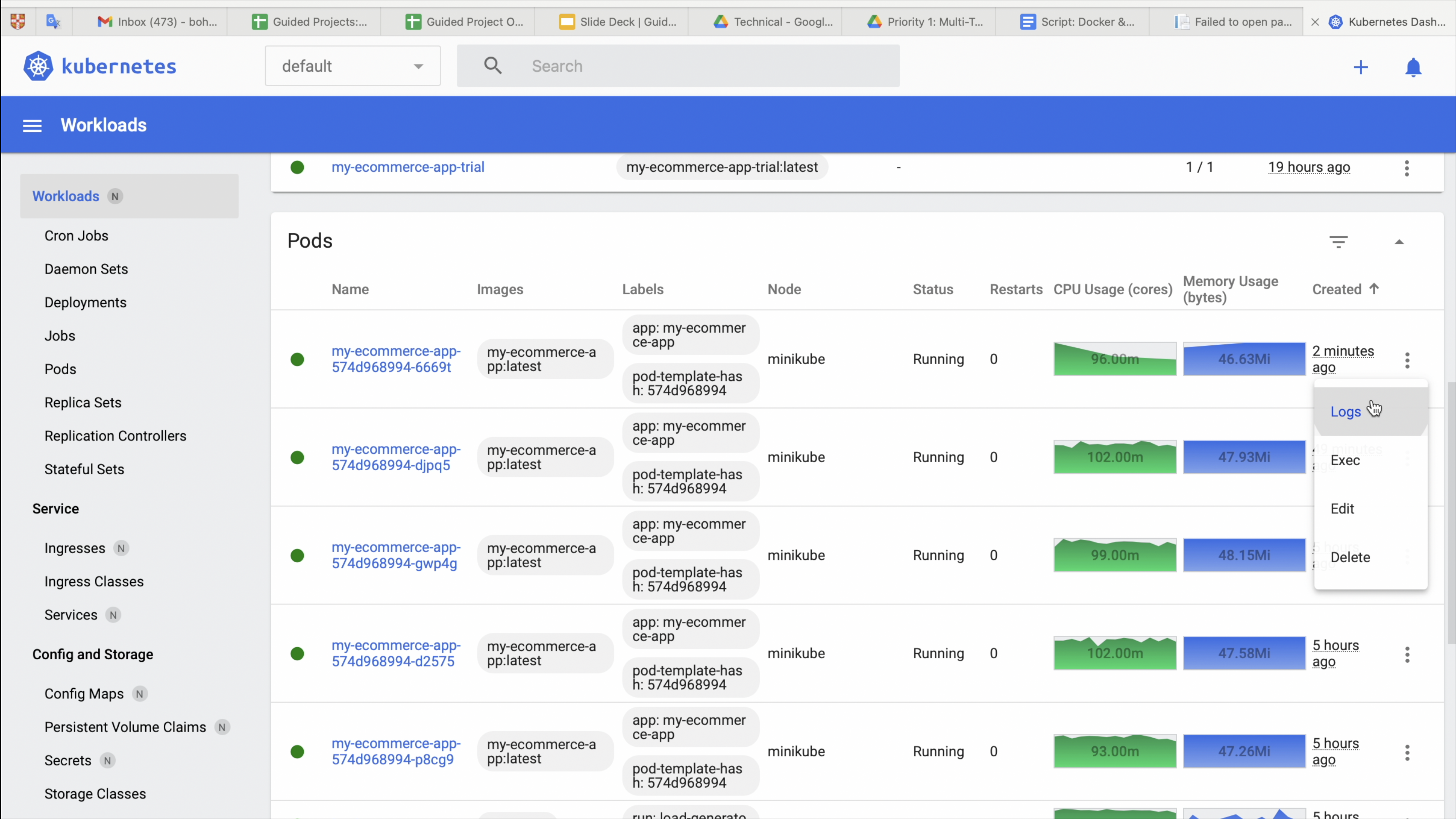This screenshot has width=1456, height=819.
Task: Open the notifications bell
Action: (1413, 67)
